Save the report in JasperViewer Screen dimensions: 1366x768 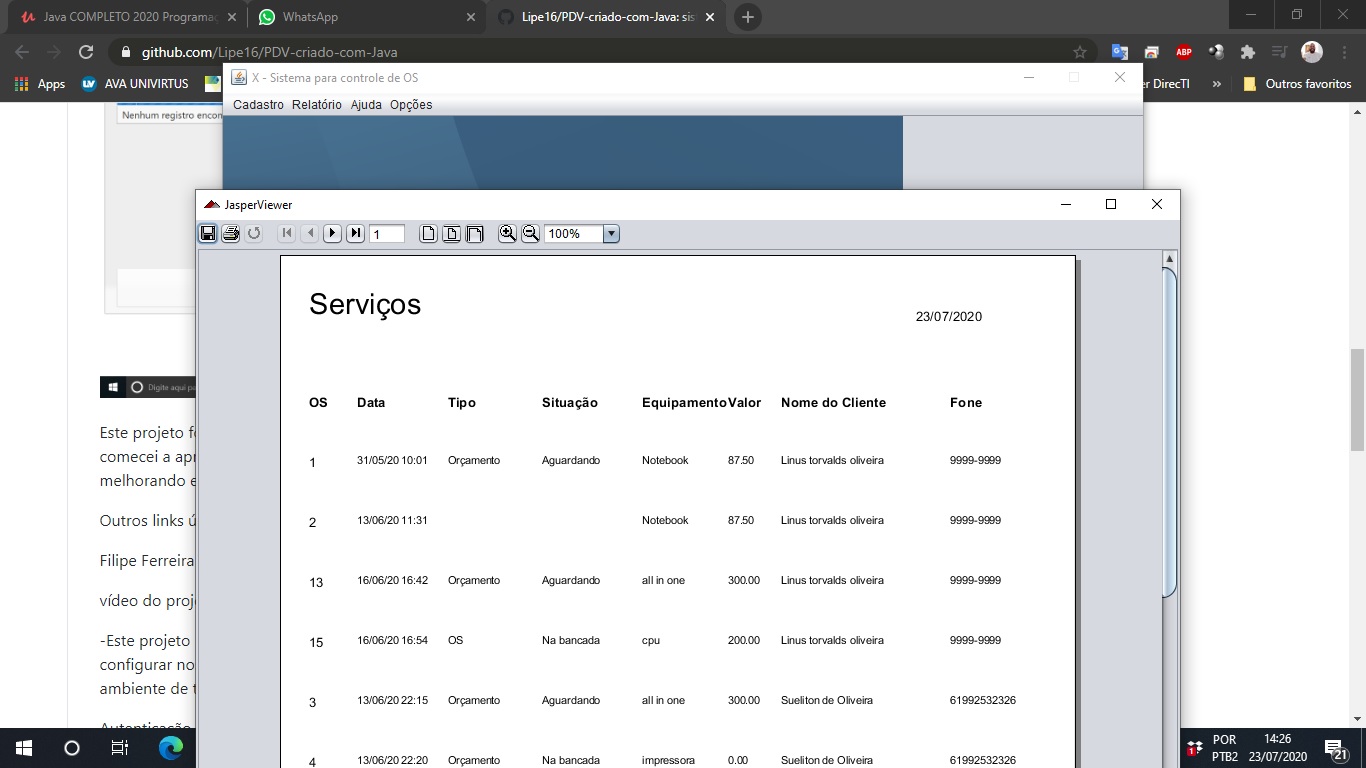pos(208,233)
